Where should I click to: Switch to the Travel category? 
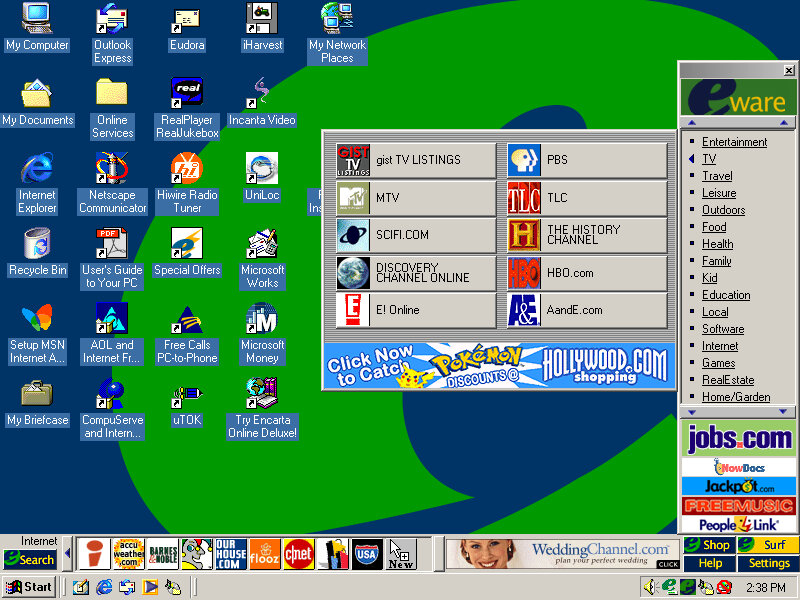pyautogui.click(x=717, y=175)
